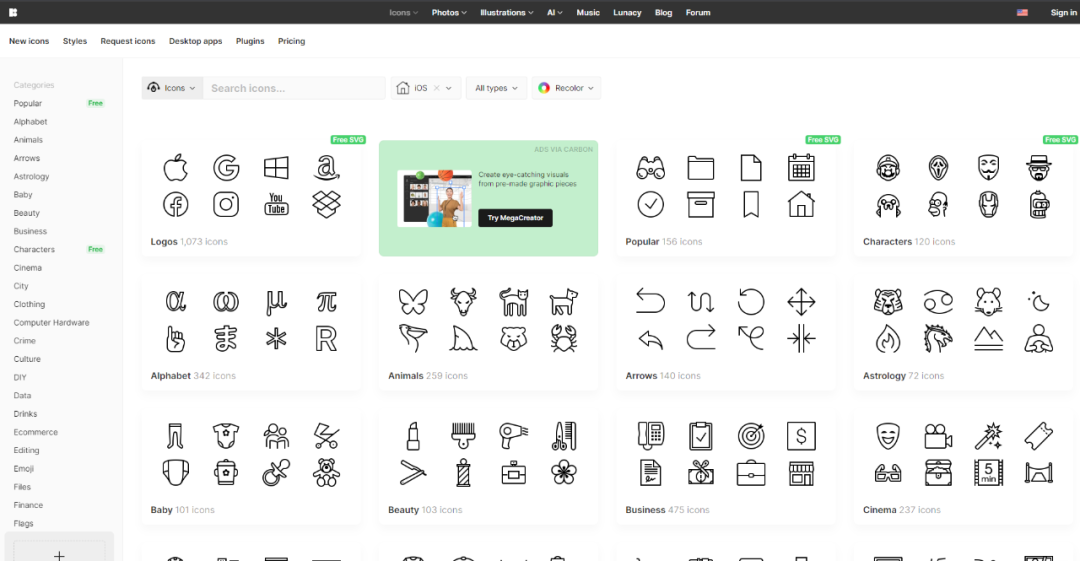Select the butterfly icon in Animals

(413, 302)
